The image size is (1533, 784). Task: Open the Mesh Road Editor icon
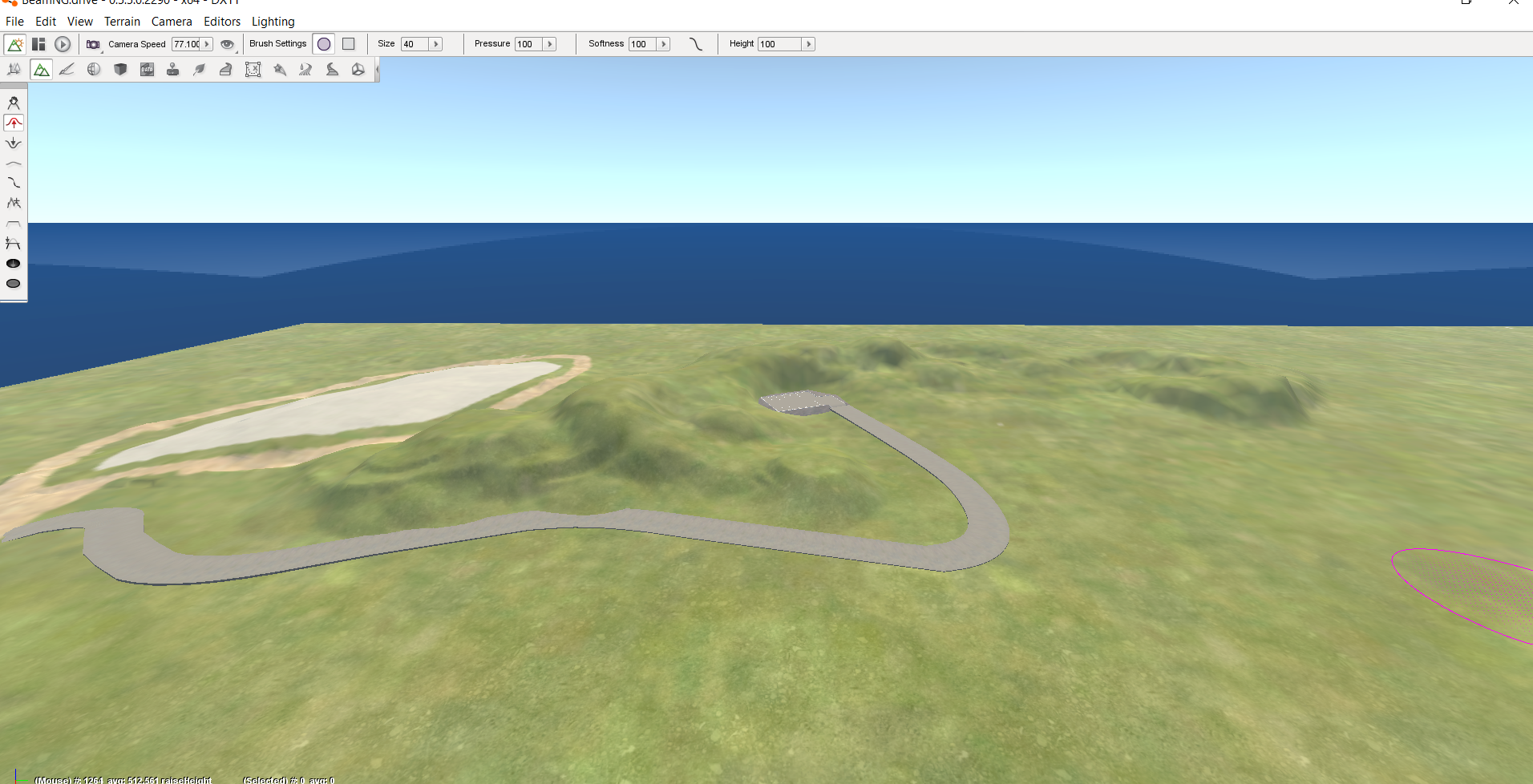pyautogui.click(x=226, y=70)
